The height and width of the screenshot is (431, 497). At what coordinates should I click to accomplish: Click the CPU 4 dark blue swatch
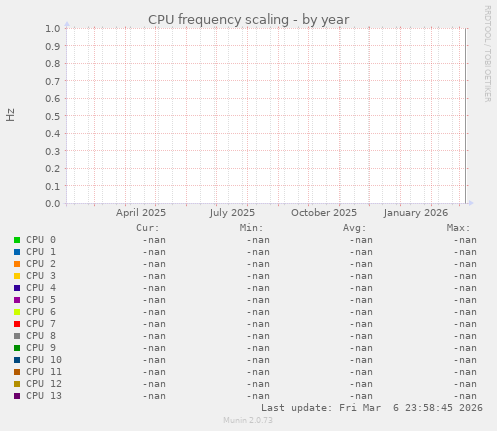[x=17, y=288]
